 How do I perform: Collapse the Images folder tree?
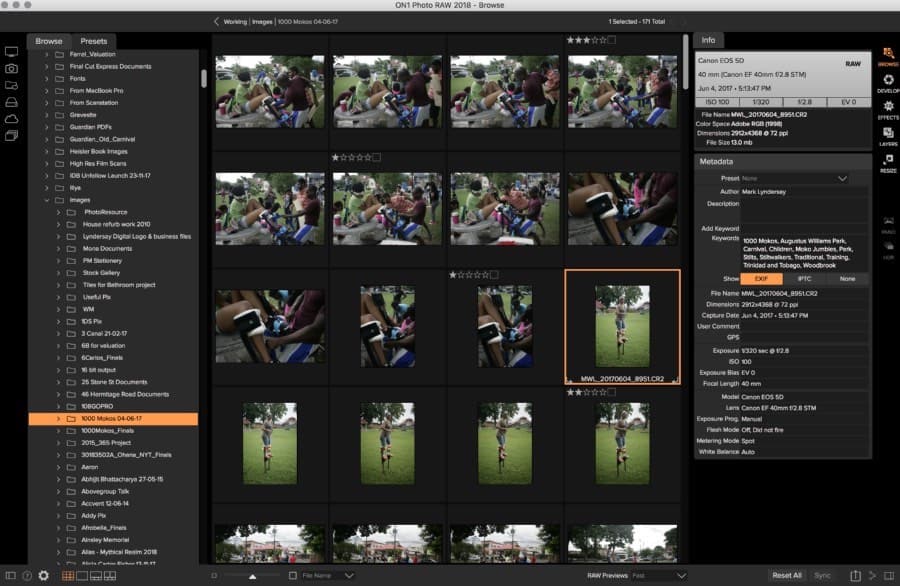coord(46,200)
